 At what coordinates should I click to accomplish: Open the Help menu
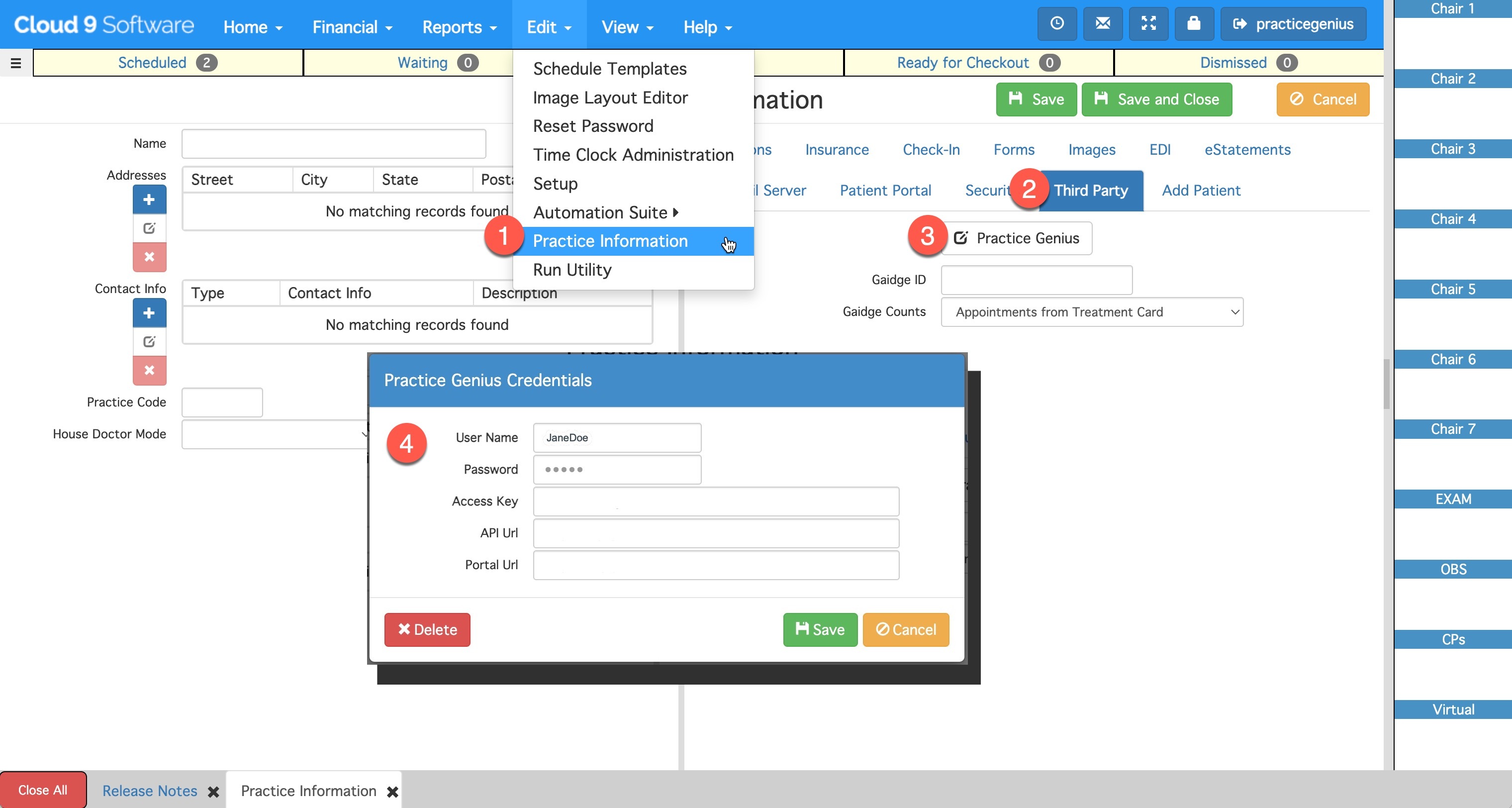pos(707,27)
